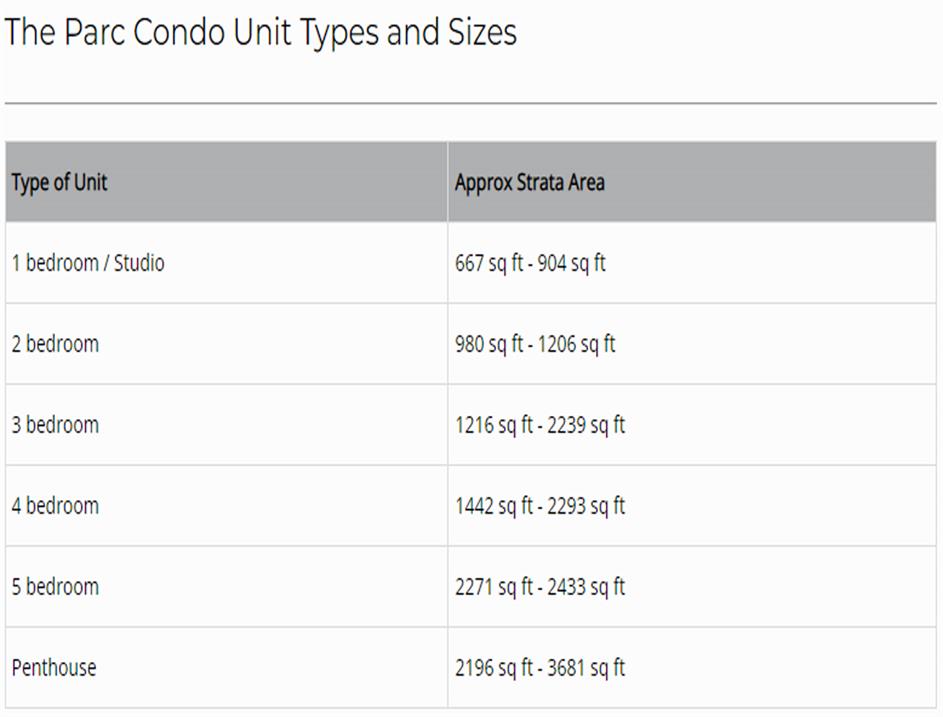This screenshot has height=717, width=943.
Task: Select the '2293 sq ft' area value
Action: pyautogui.click(x=586, y=506)
